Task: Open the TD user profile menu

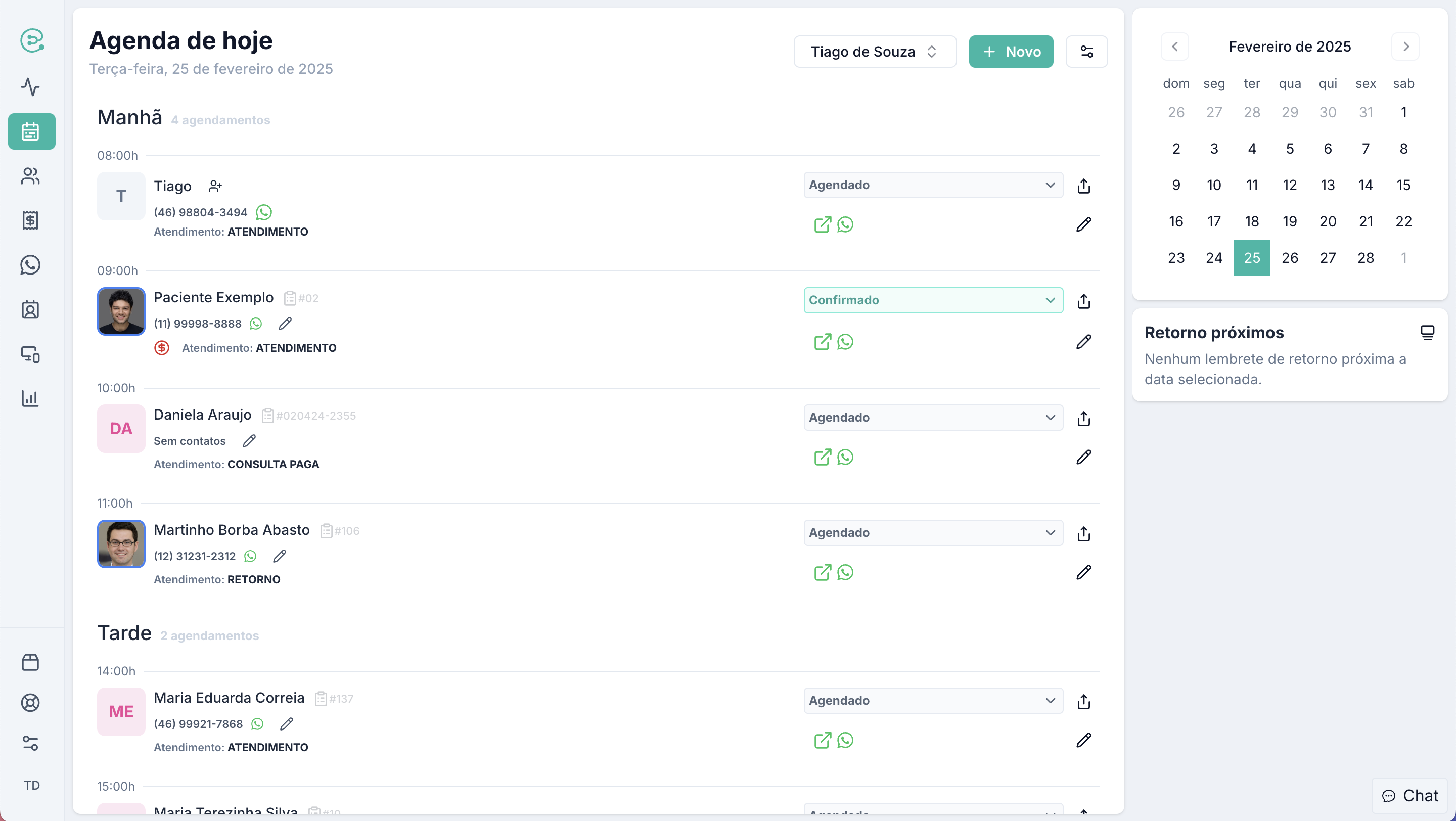Action: point(32,786)
